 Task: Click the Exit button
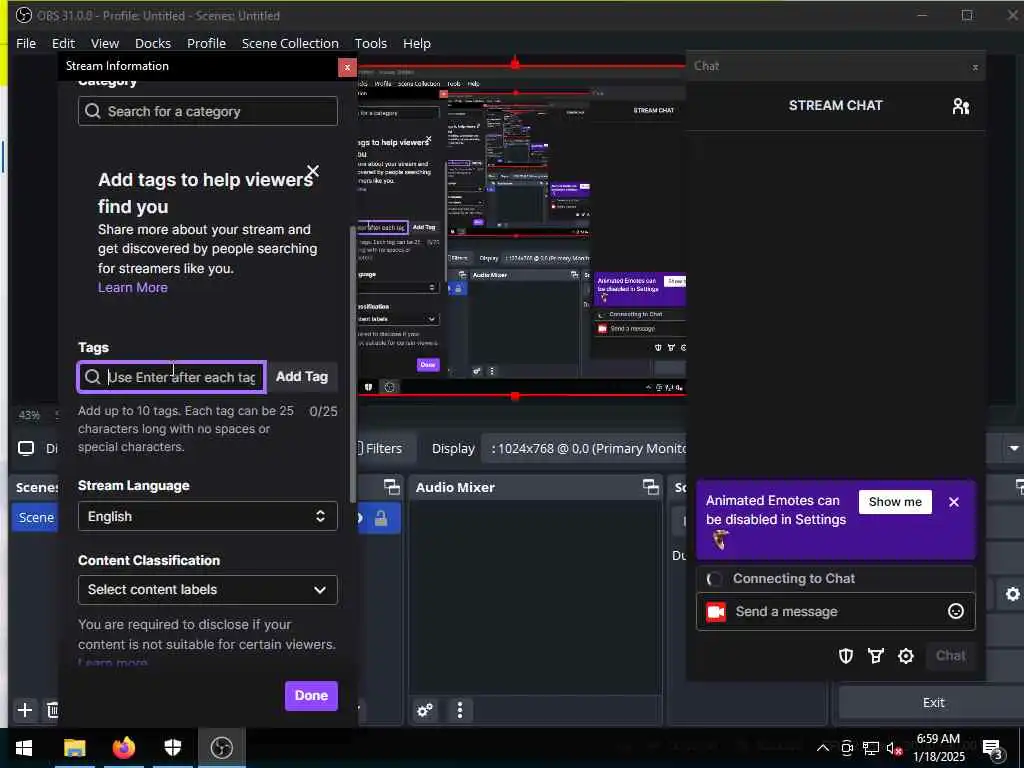point(933,703)
